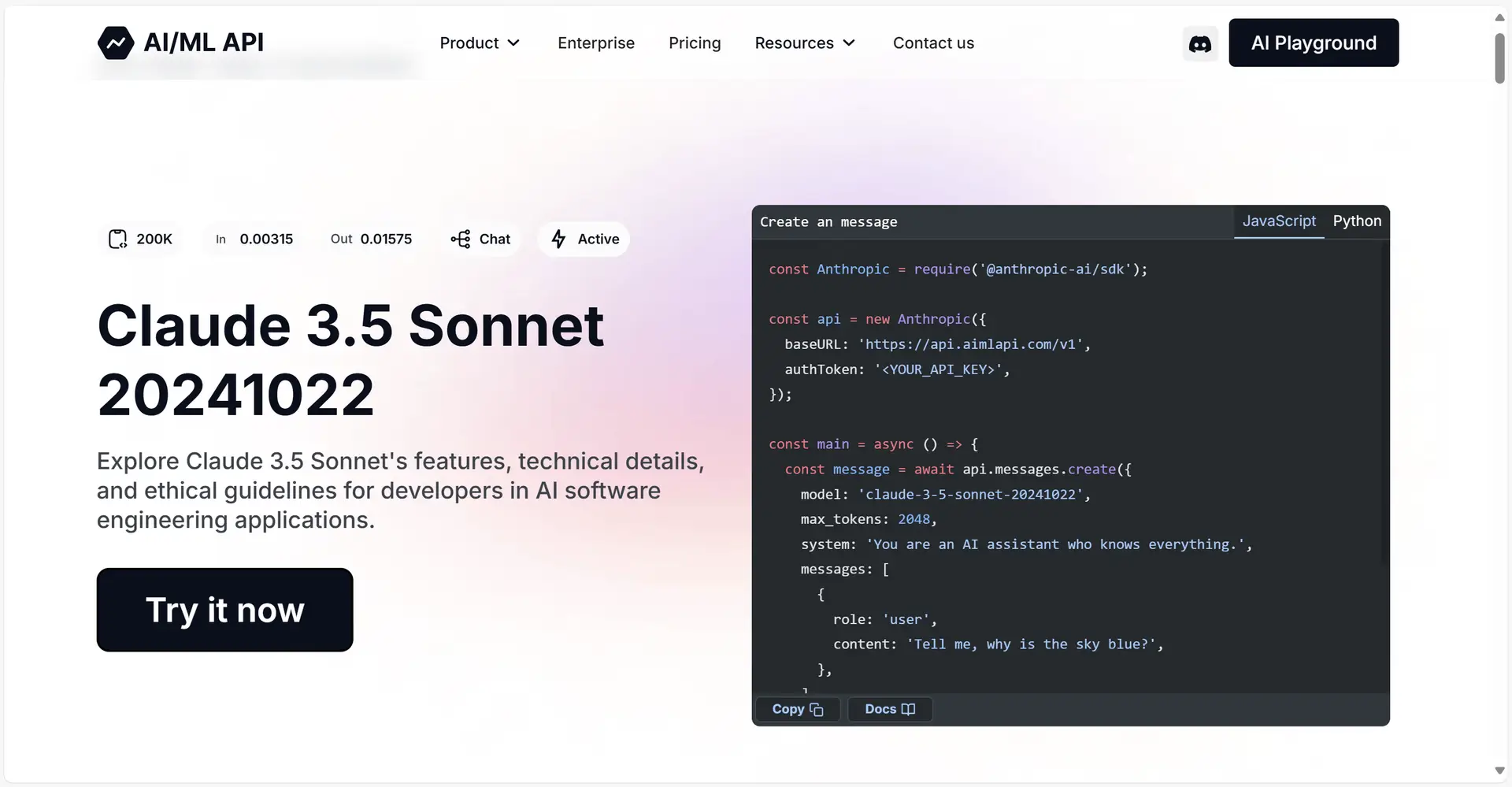
Task: Click the copy icon in the Copy button
Action: point(817,710)
